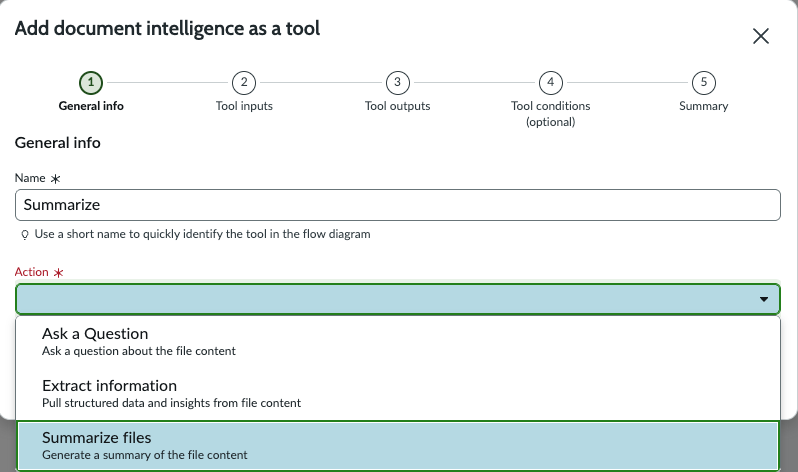Close the Add document intelligence dialog
This screenshot has width=798, height=472.
(x=761, y=36)
